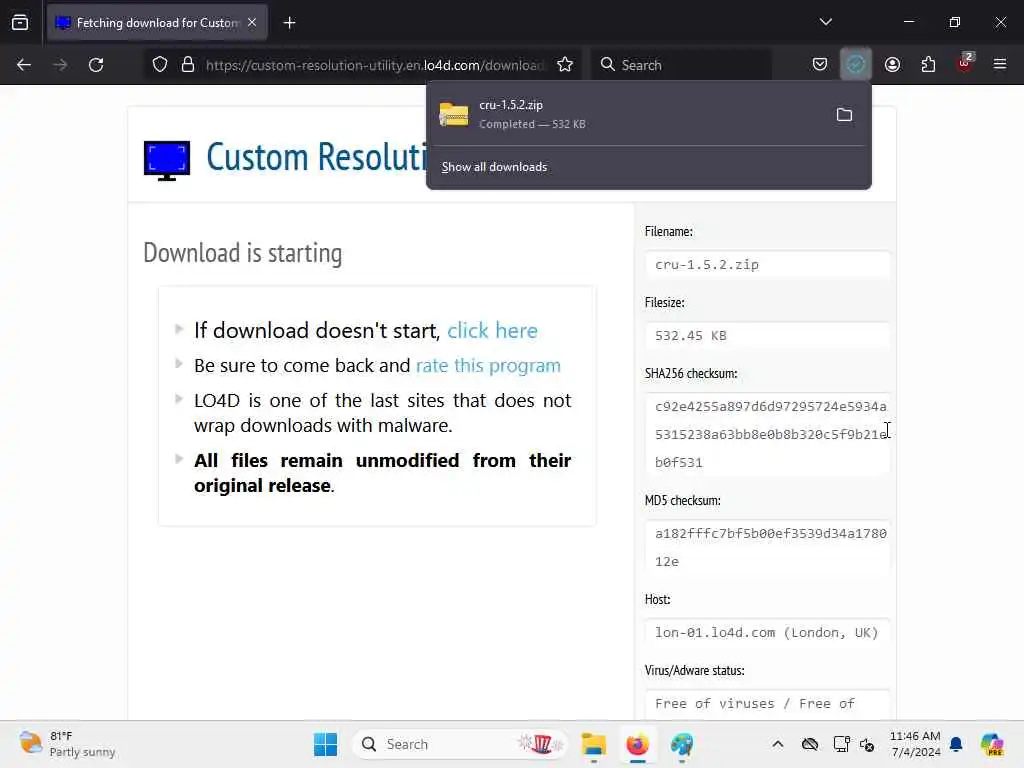Screen dimensions: 1024x768
Task: Click the Download is starting heading
Action: (x=242, y=253)
